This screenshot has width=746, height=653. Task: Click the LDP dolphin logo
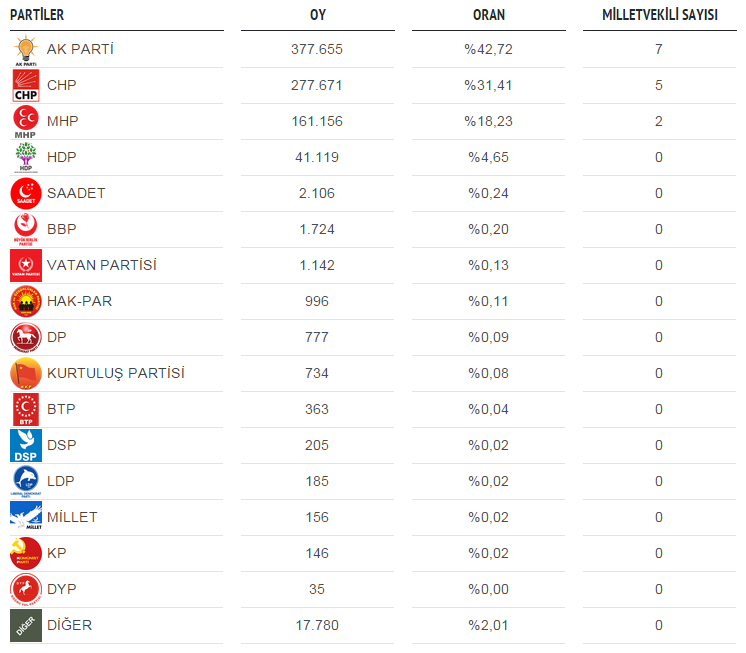coord(26,481)
